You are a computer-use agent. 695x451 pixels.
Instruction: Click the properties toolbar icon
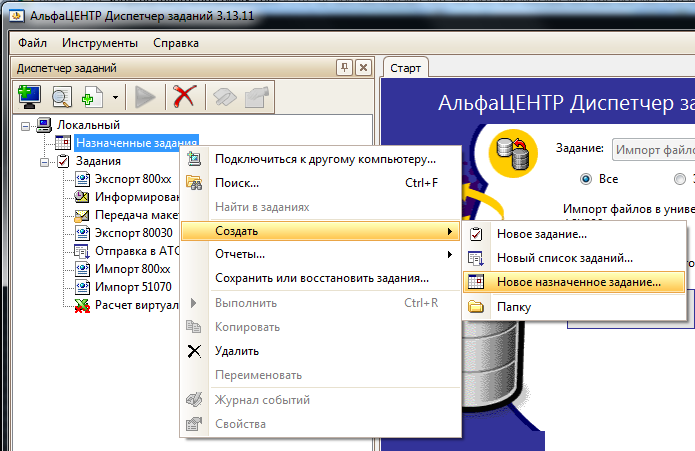257,97
